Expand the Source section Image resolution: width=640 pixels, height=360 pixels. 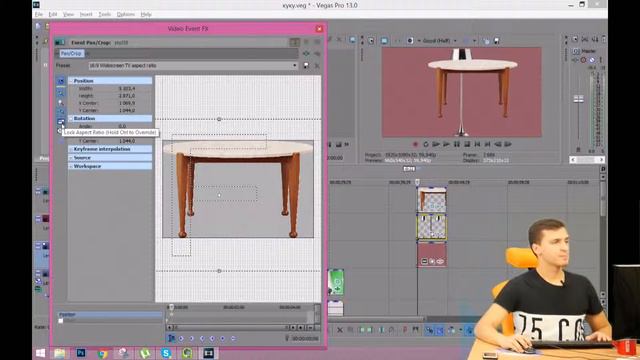[71, 158]
